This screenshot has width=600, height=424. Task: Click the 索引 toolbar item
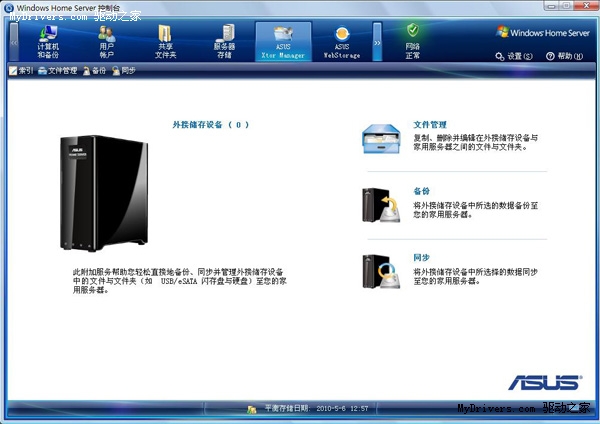[21, 70]
